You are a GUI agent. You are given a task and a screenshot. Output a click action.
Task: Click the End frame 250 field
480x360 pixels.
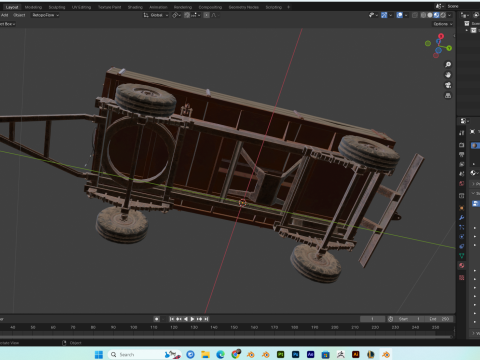(439, 319)
